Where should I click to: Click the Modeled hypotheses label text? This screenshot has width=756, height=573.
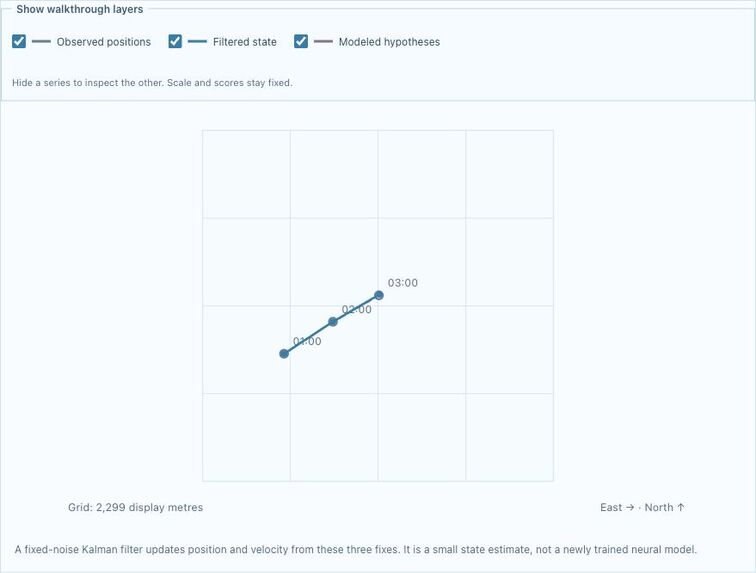[389, 42]
